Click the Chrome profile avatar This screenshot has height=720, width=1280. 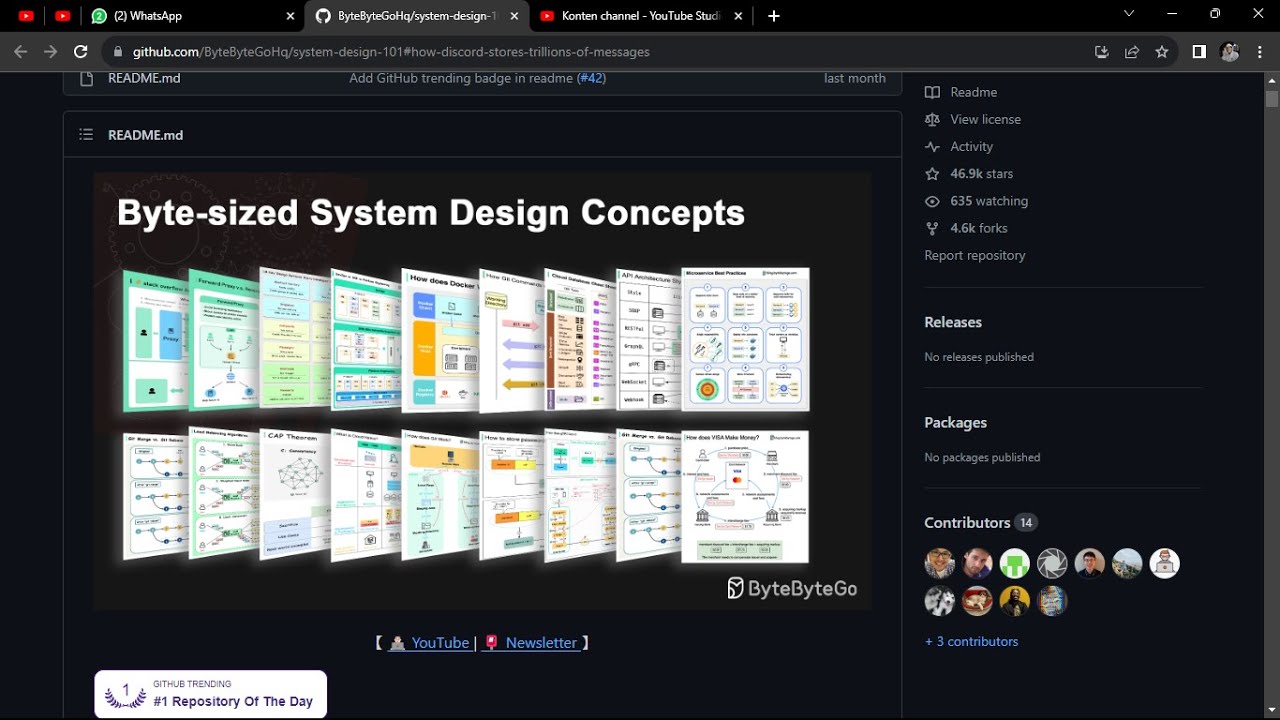click(x=1229, y=52)
